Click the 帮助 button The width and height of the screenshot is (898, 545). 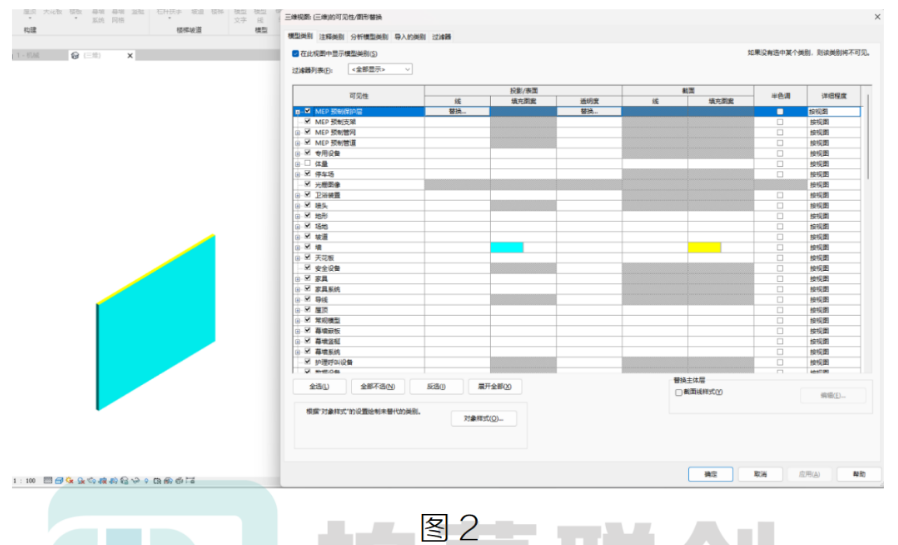tap(858, 474)
